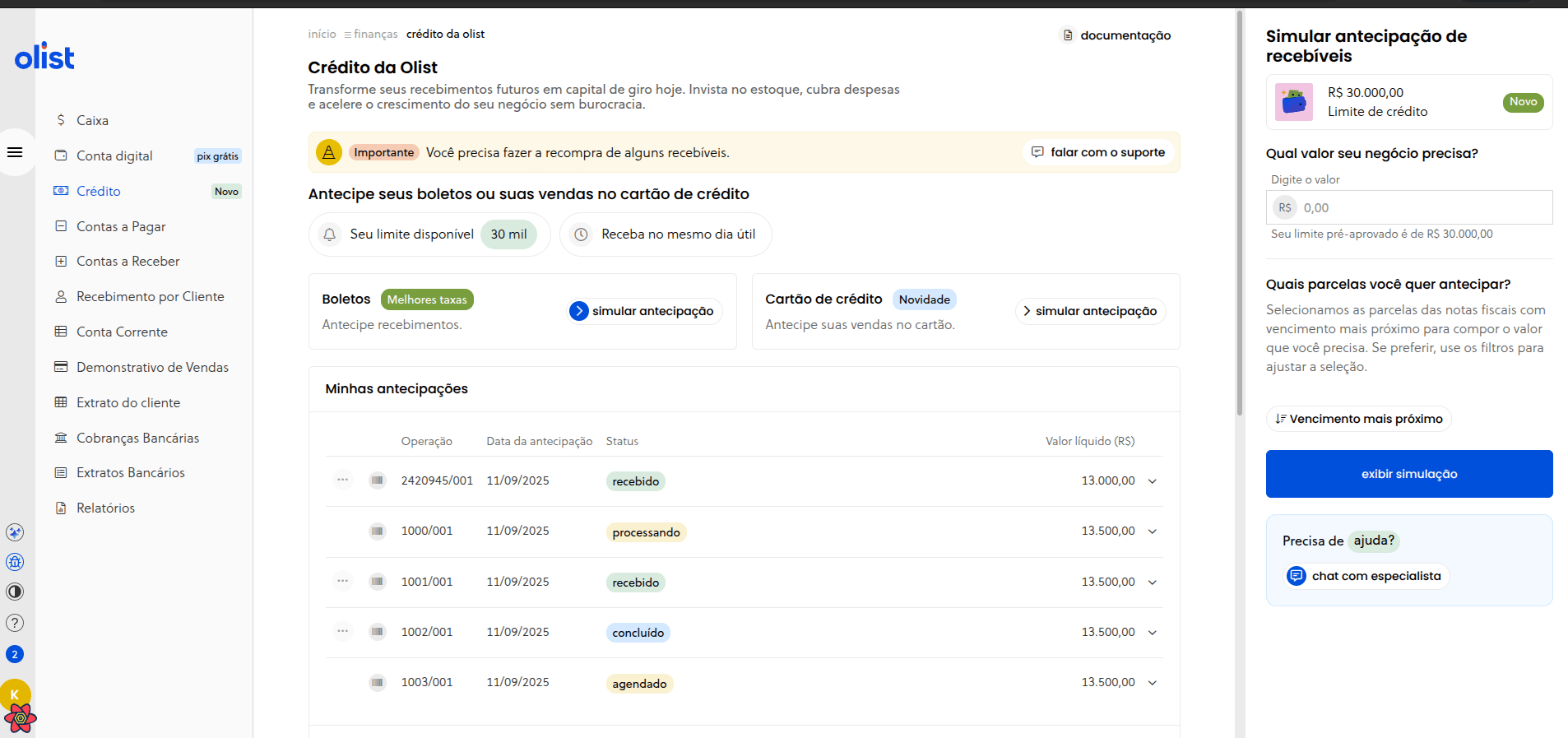Expand the 1003/001 row details chevron

click(x=1153, y=683)
